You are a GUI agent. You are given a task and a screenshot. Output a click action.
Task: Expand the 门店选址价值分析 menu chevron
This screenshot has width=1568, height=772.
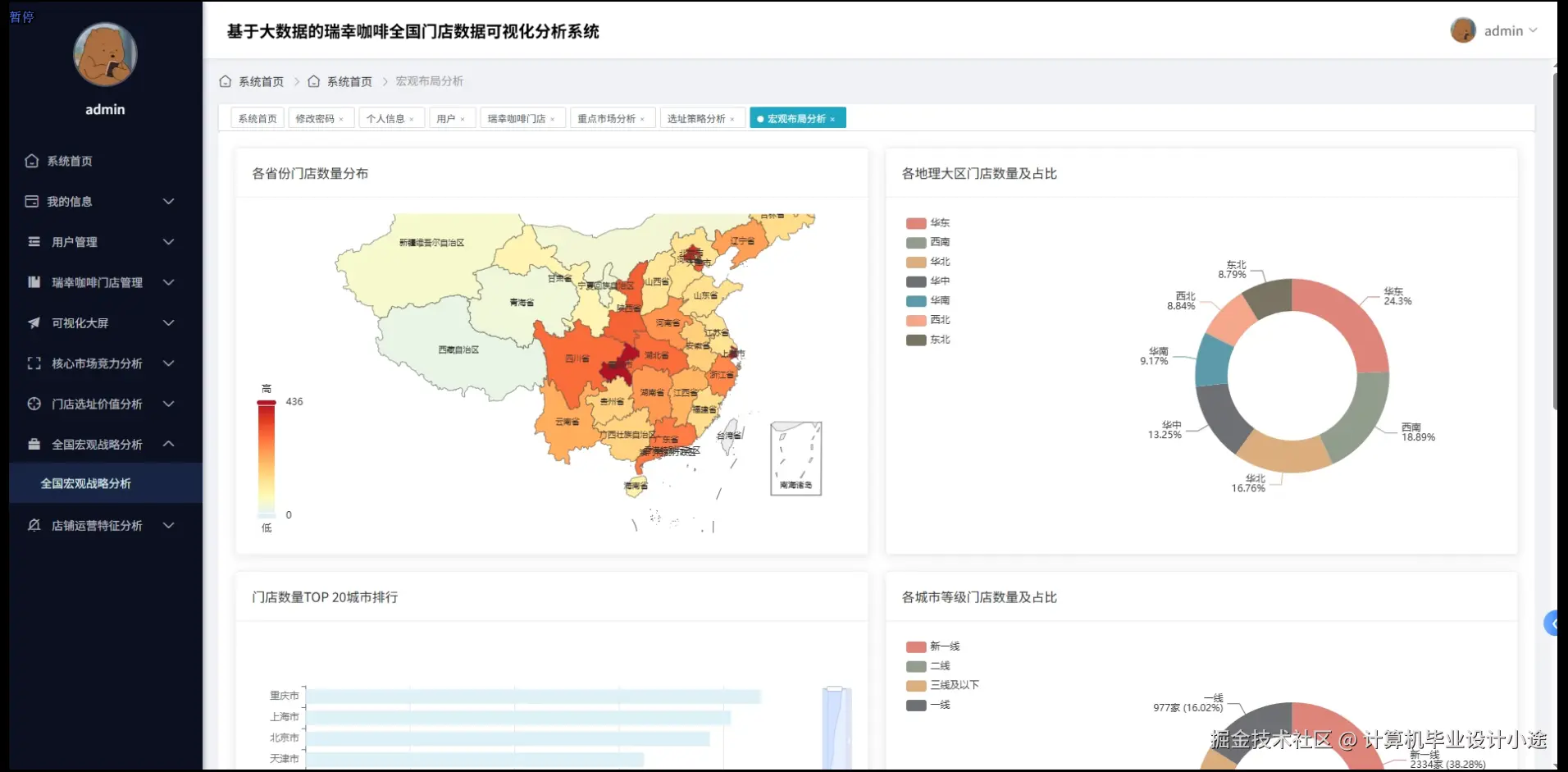168,404
